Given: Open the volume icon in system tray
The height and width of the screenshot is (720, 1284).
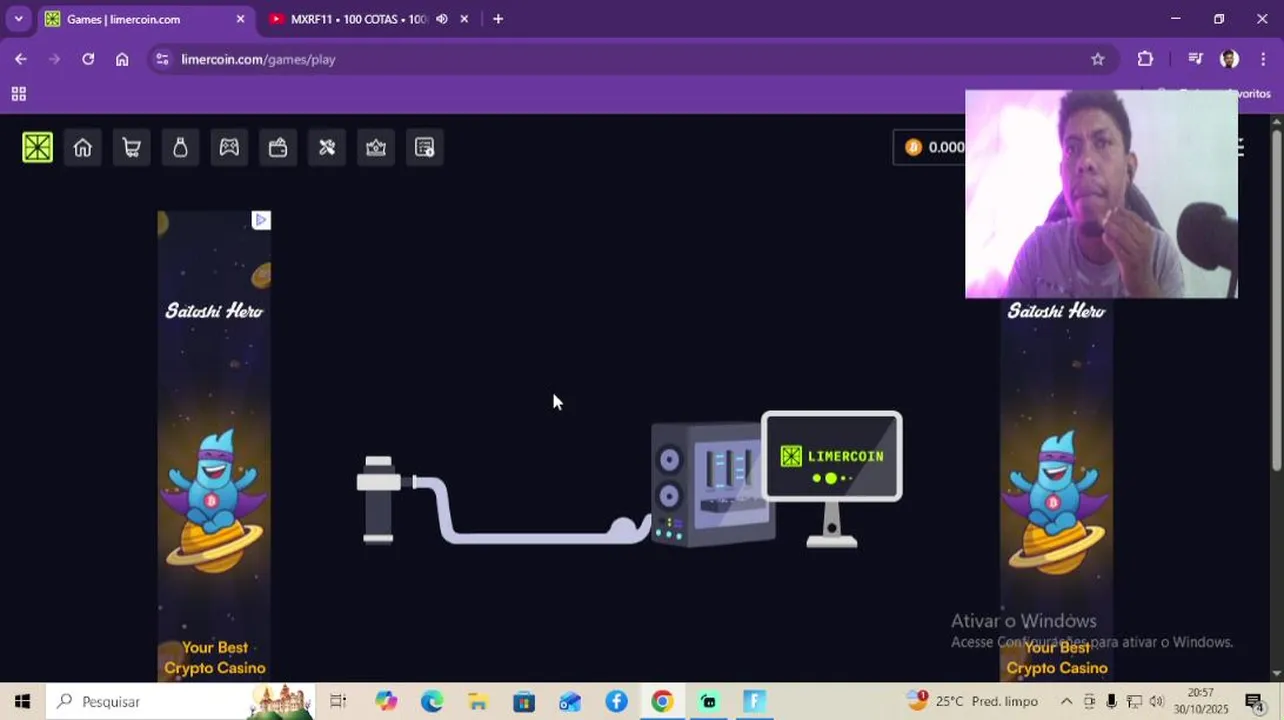Looking at the screenshot, I should coord(1157,702).
